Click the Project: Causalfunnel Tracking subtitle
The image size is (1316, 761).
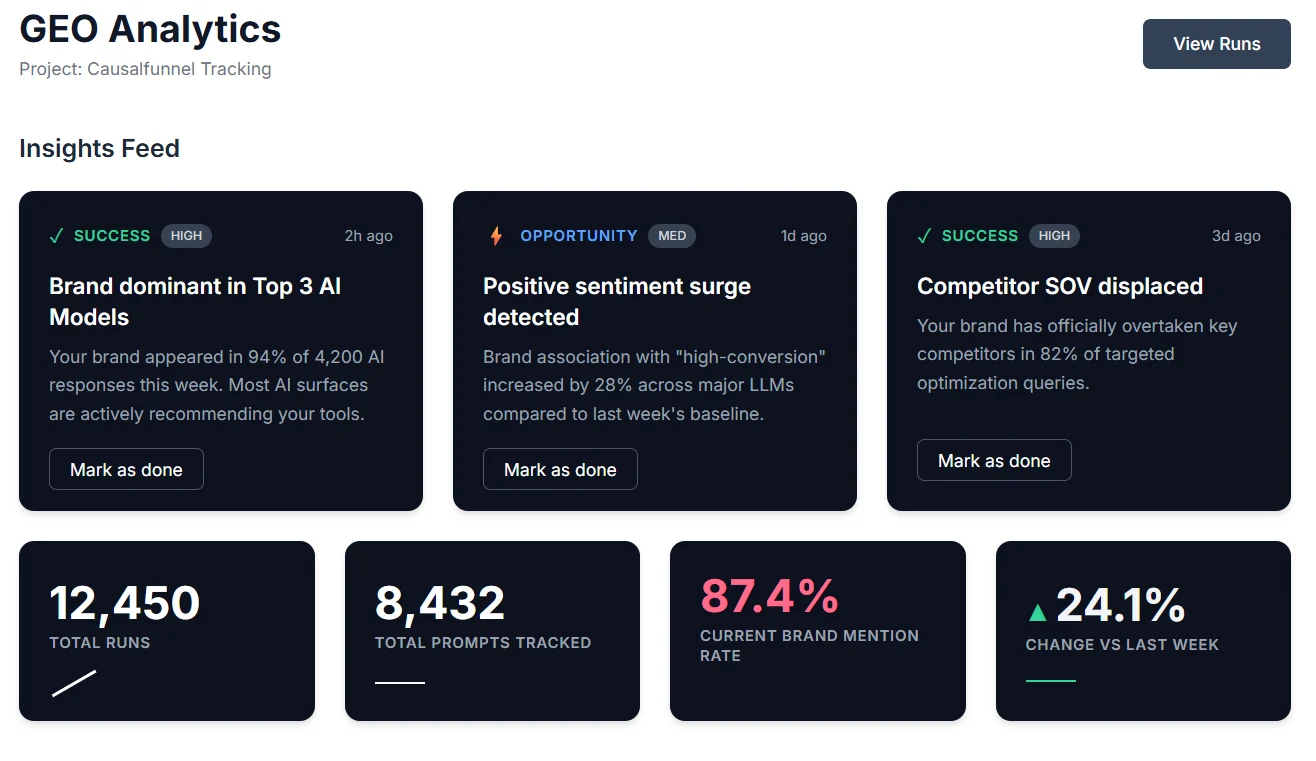(x=145, y=69)
